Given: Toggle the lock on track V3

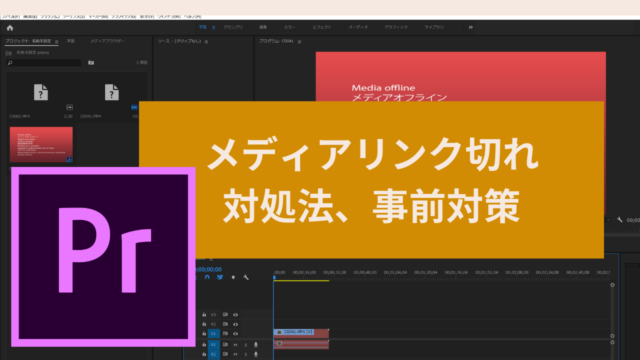Looking at the screenshot, I should tap(204, 315).
